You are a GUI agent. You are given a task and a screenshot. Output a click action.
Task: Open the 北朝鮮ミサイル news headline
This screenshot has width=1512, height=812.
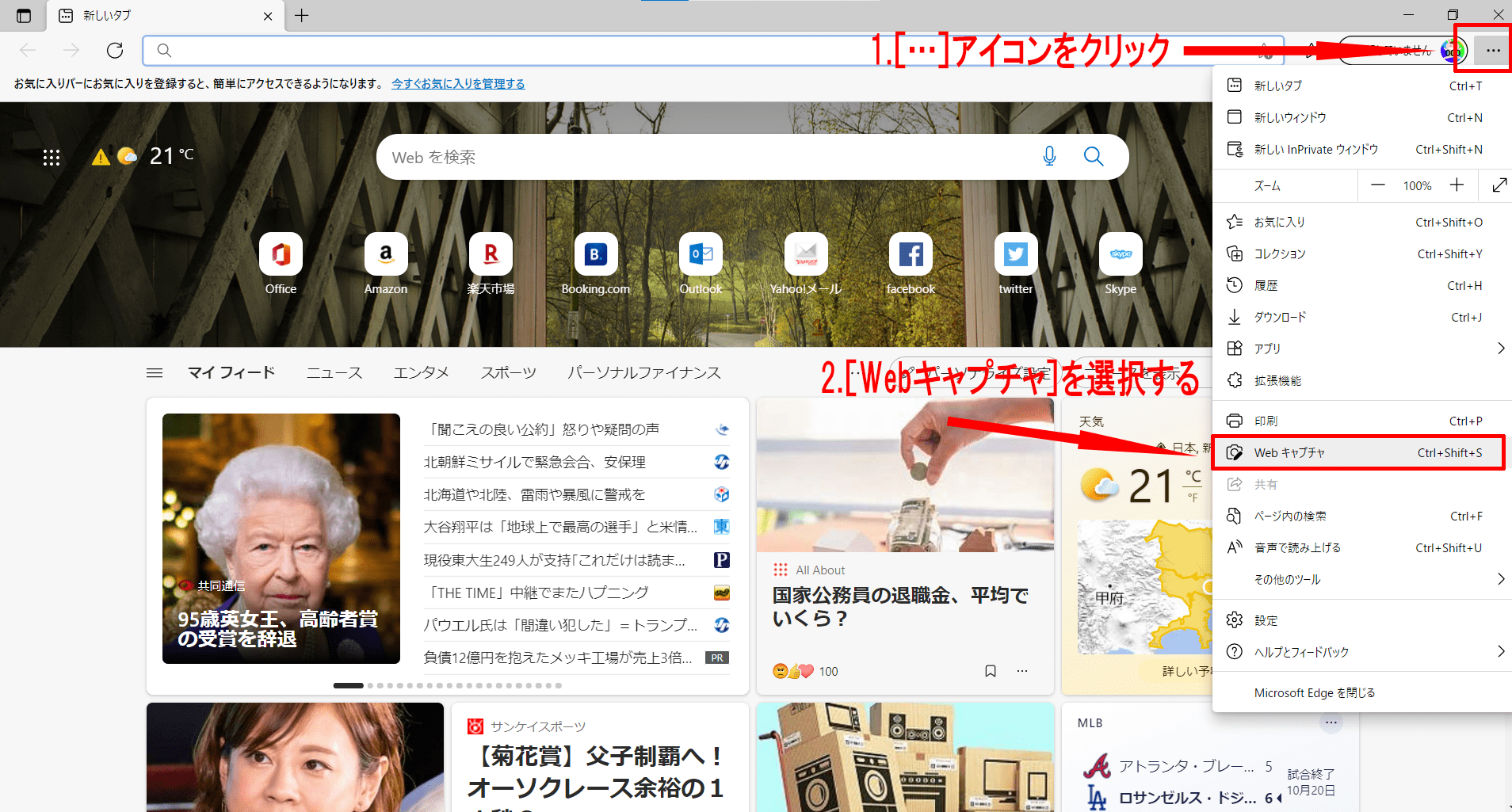pos(535,462)
